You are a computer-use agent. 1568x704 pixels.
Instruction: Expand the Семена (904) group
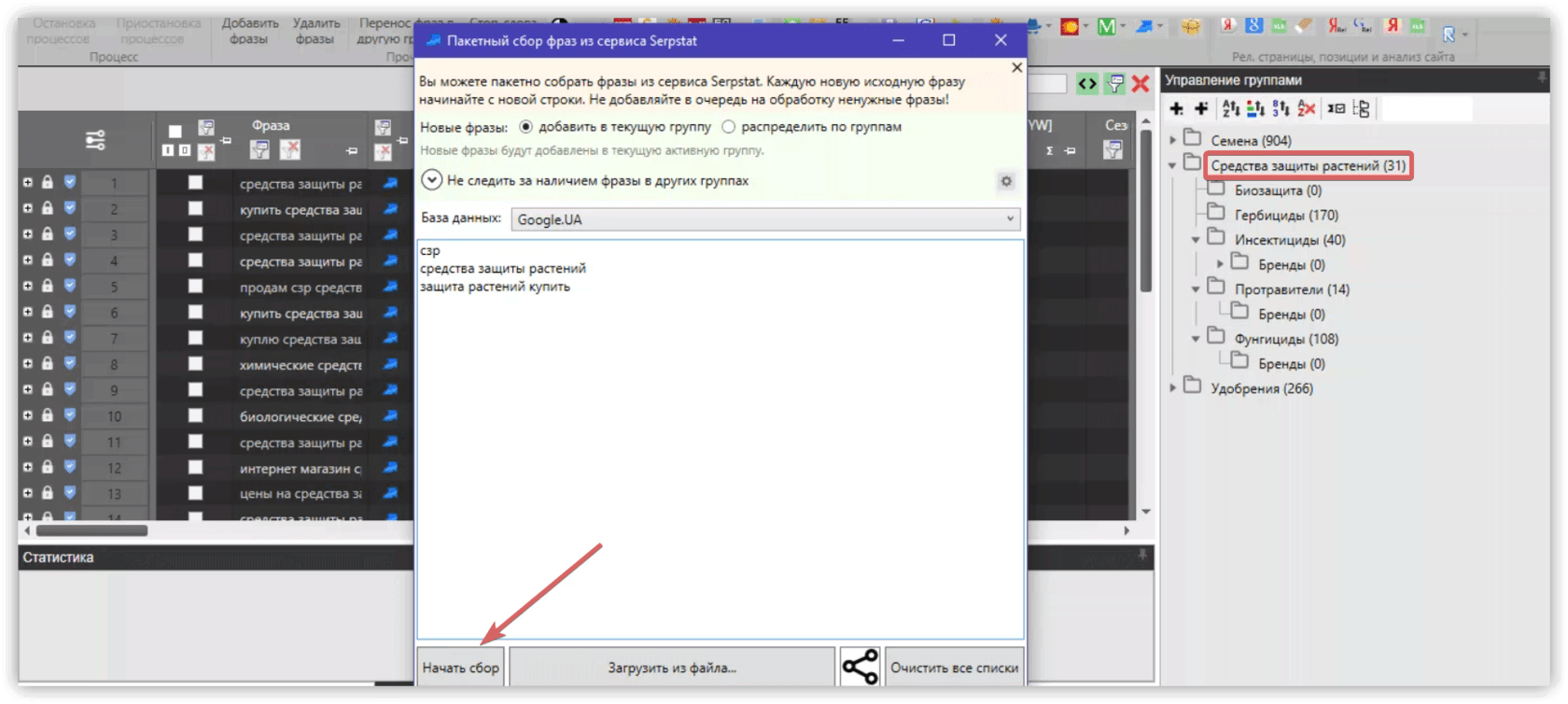(x=1173, y=140)
